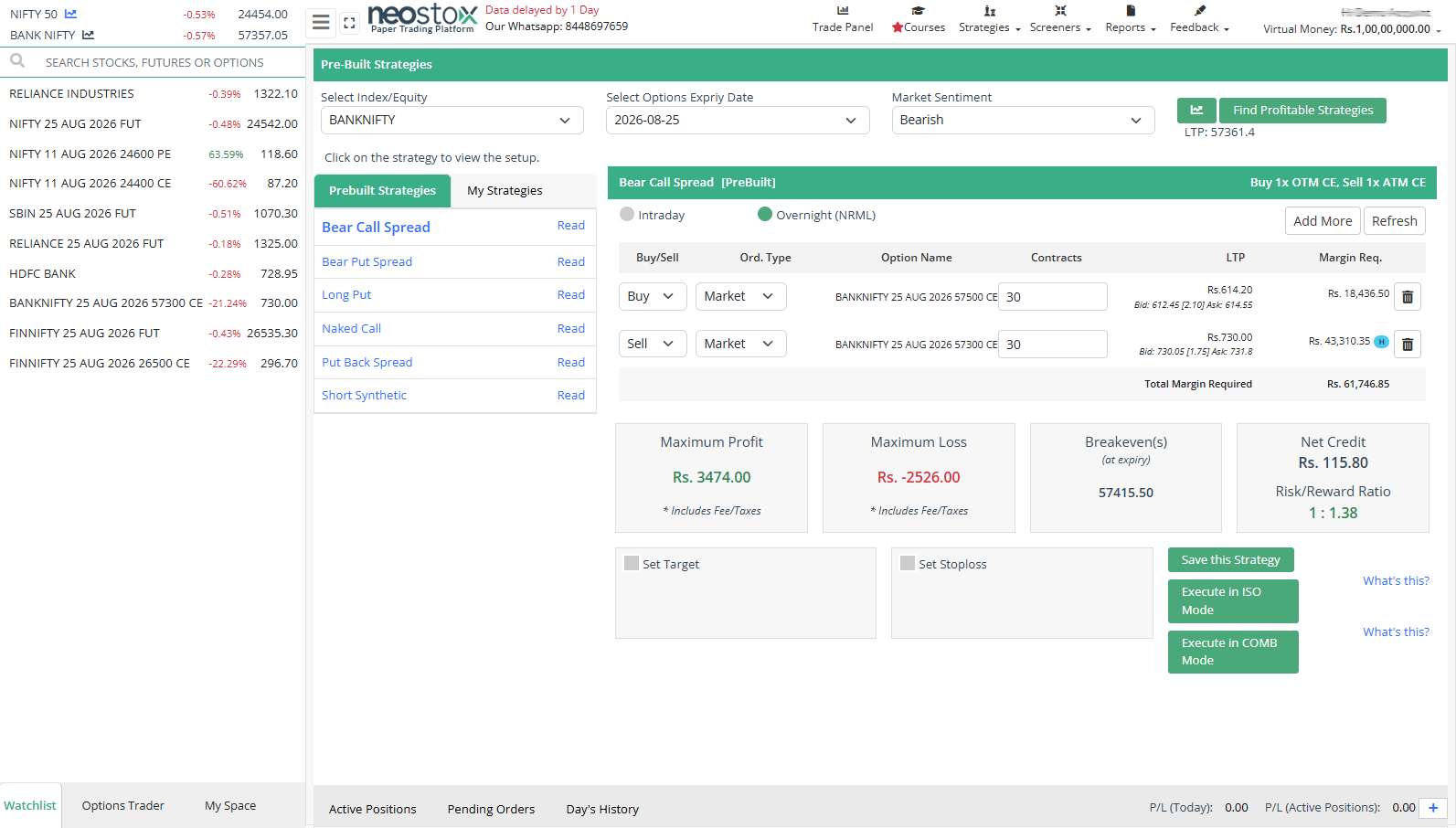Image resolution: width=1456 pixels, height=828 pixels.
Task: Show the Active Positions tab
Action: (x=372, y=809)
